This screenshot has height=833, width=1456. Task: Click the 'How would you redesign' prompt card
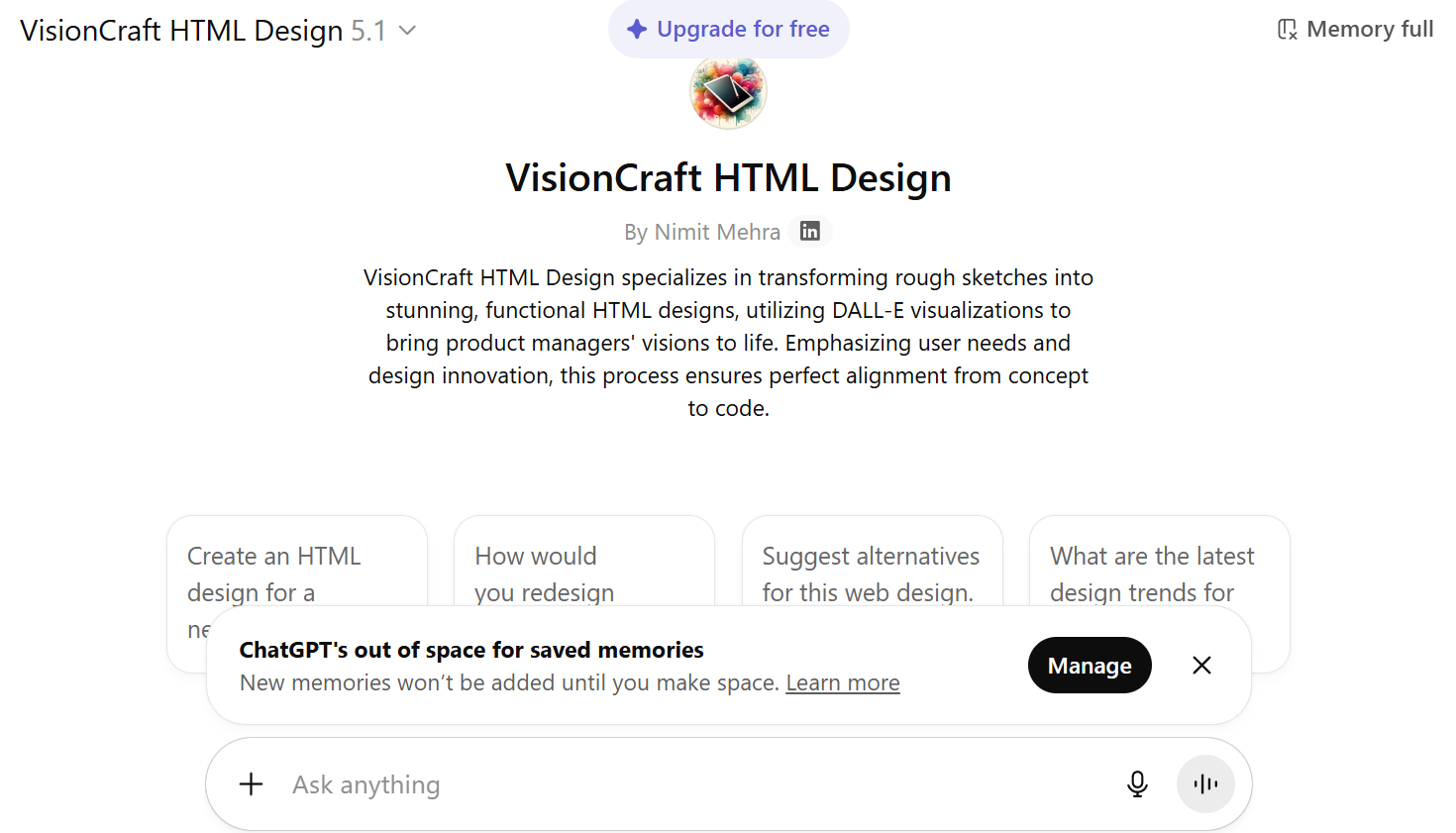[x=583, y=574]
